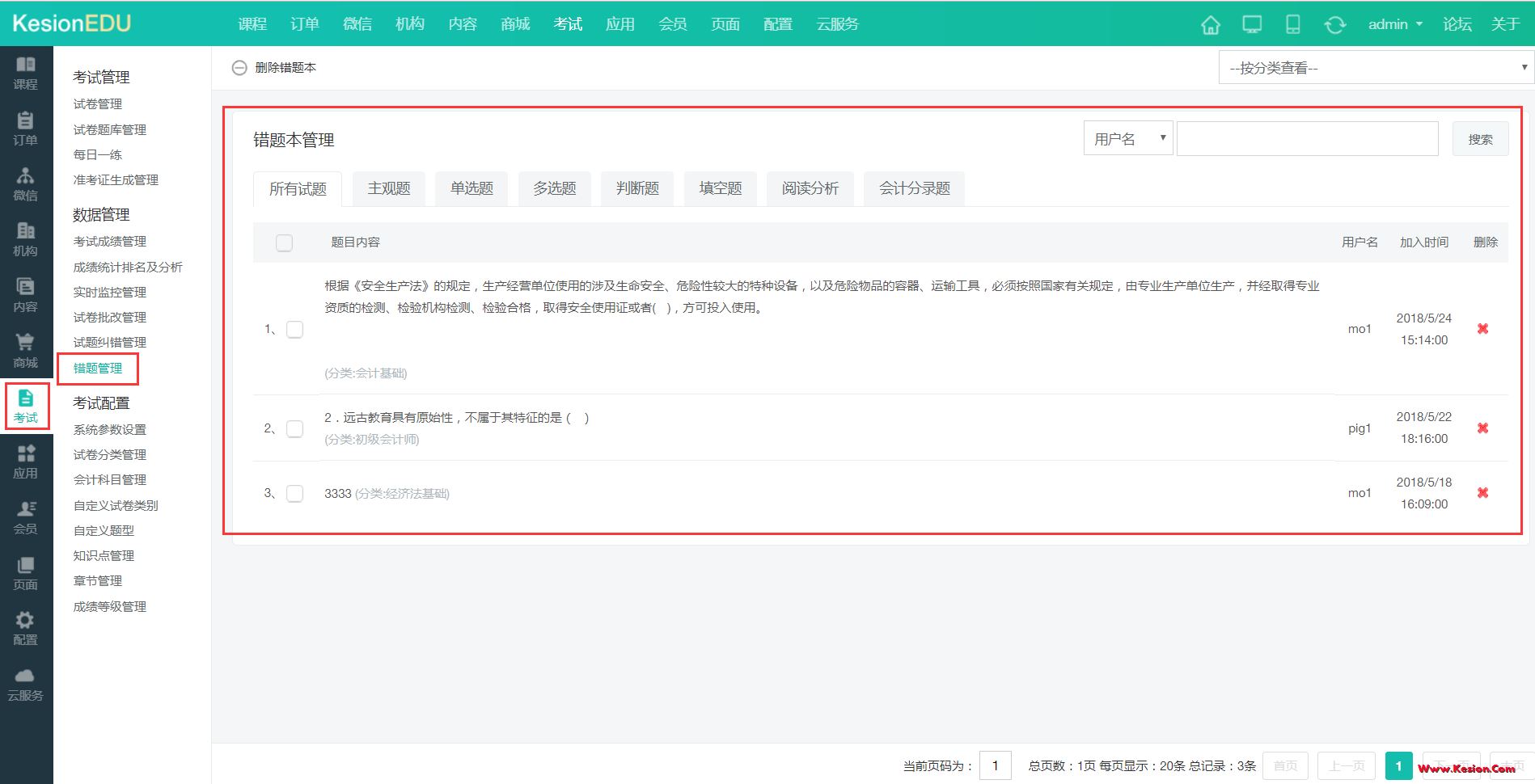Viewport: 1535px width, 784px height.
Task: Click the desktop monitor preview icon
Action: [x=1251, y=25]
